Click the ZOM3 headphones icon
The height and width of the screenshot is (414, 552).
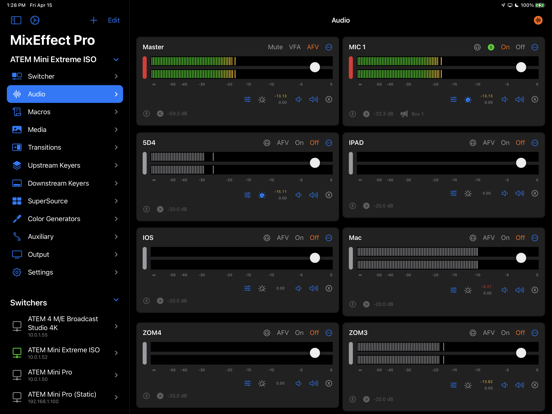tap(473, 333)
